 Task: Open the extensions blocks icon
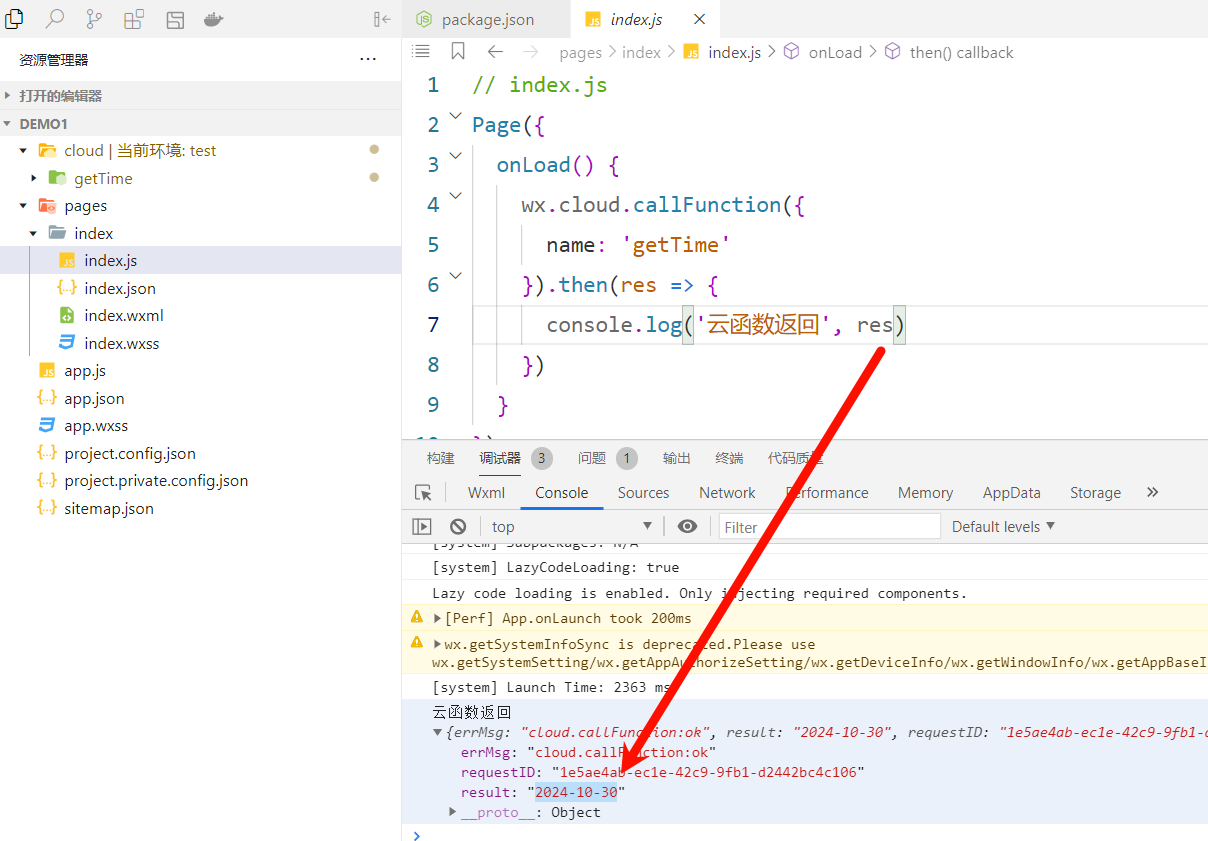[x=134, y=19]
